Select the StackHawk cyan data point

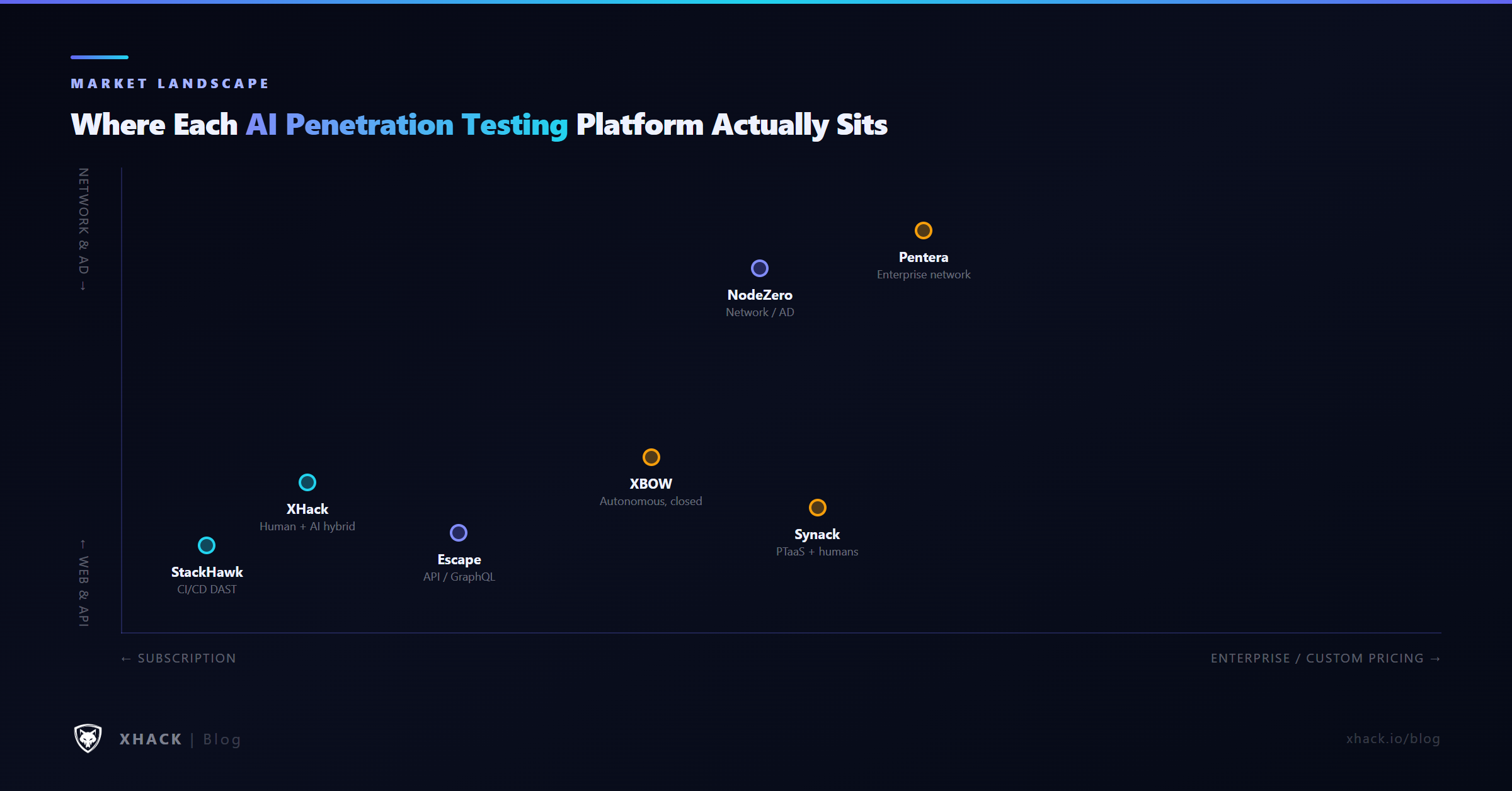point(207,545)
